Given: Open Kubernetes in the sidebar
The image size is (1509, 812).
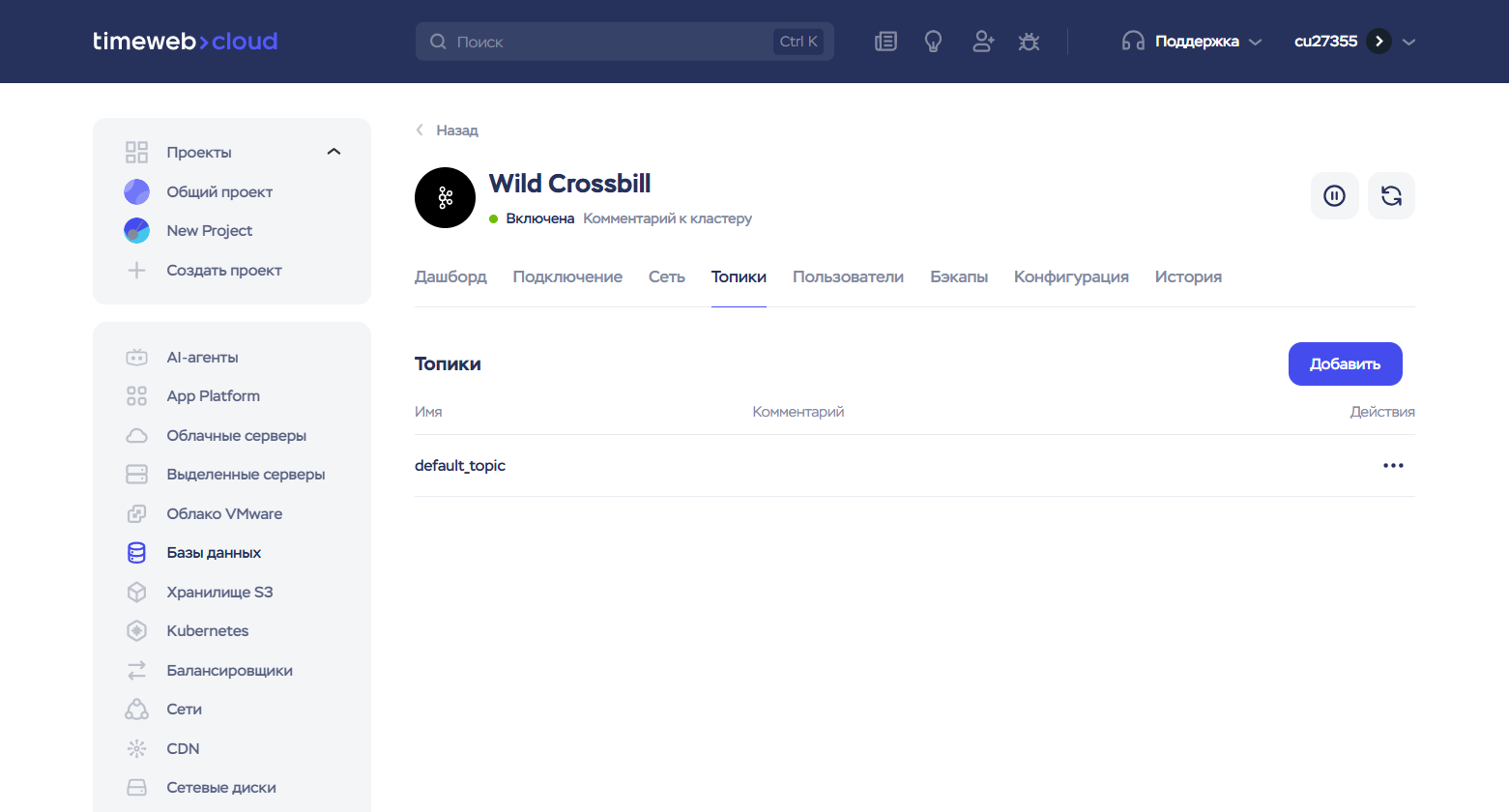Looking at the screenshot, I should (x=207, y=631).
